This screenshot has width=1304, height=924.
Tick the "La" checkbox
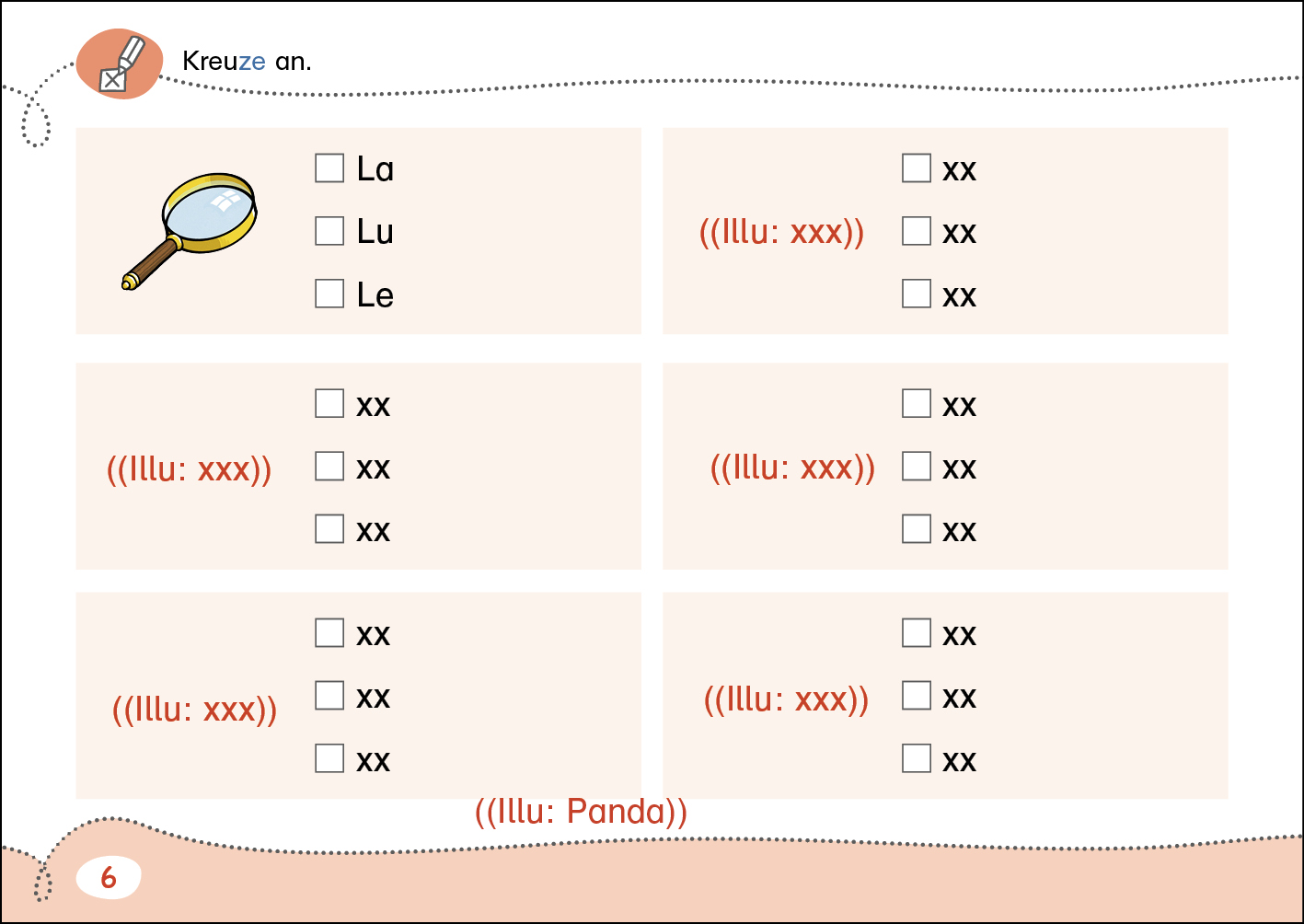(329, 168)
